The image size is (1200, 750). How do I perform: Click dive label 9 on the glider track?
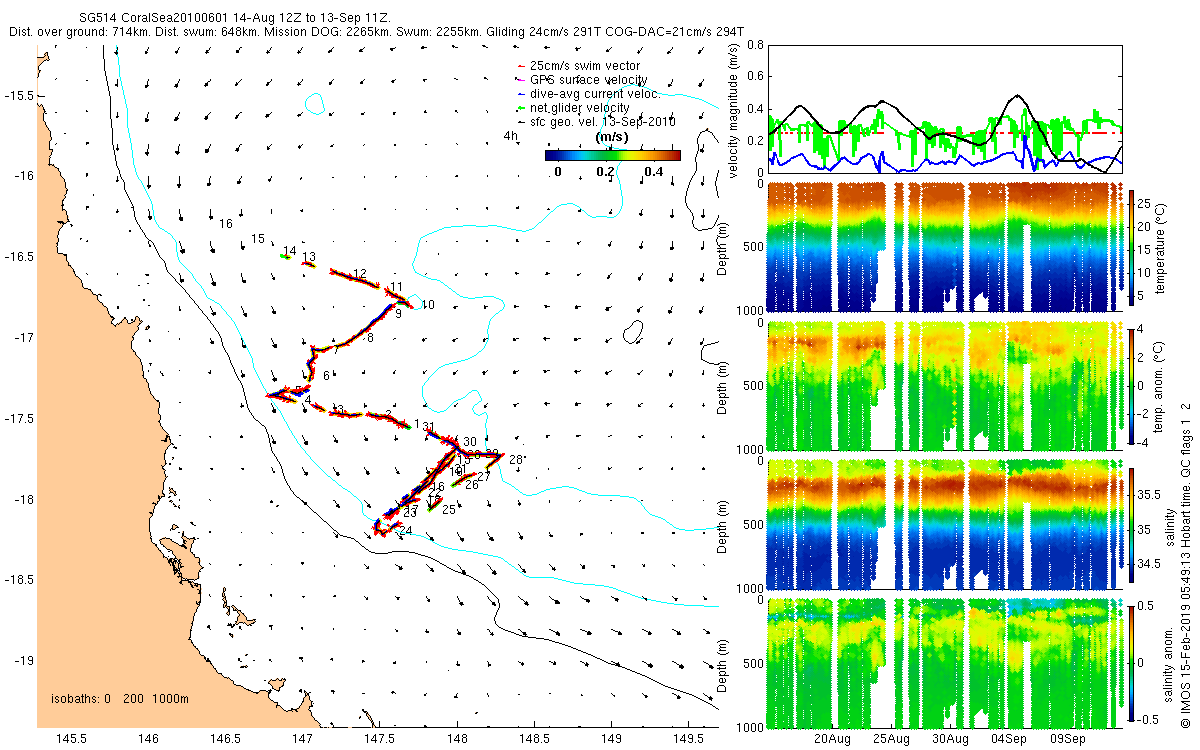click(x=398, y=314)
